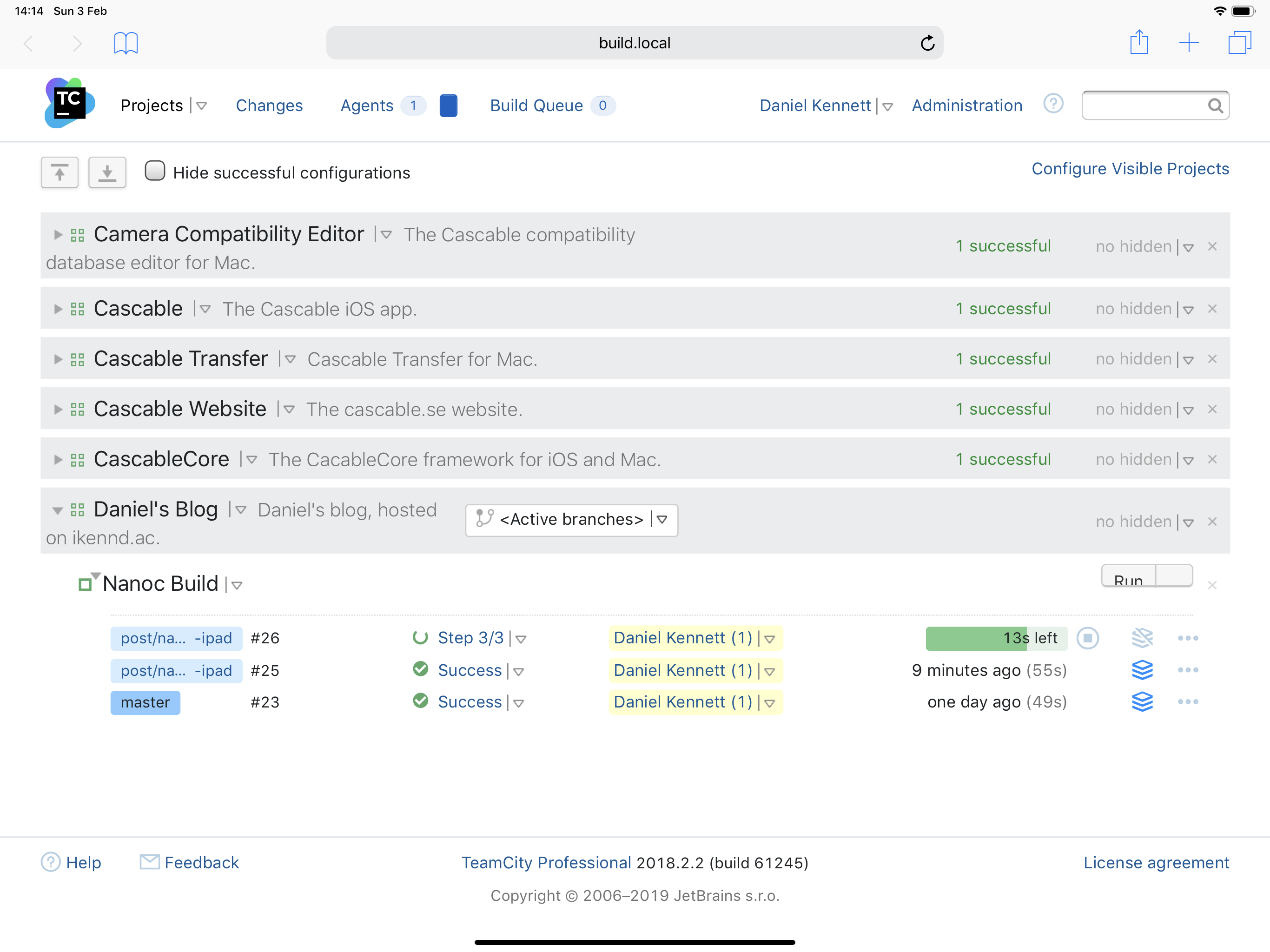Click the TeamCity logo icon

(x=69, y=104)
